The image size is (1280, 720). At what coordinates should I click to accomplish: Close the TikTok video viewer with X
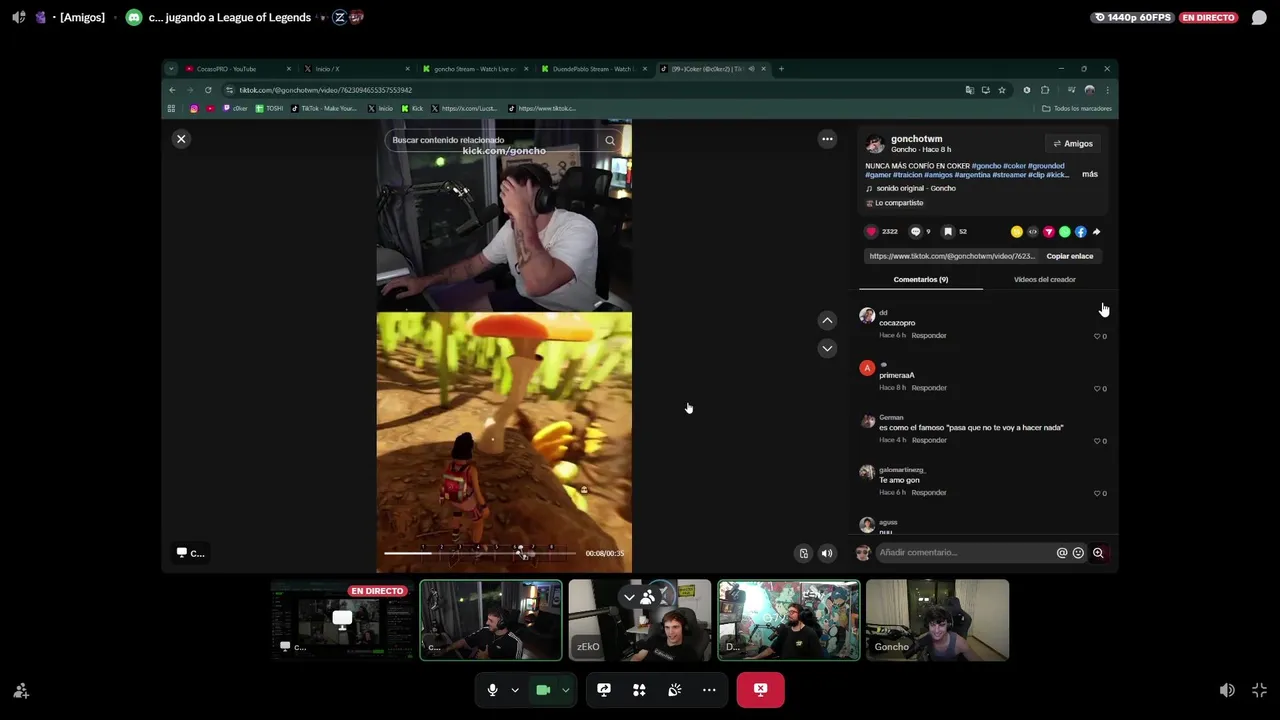tap(181, 139)
